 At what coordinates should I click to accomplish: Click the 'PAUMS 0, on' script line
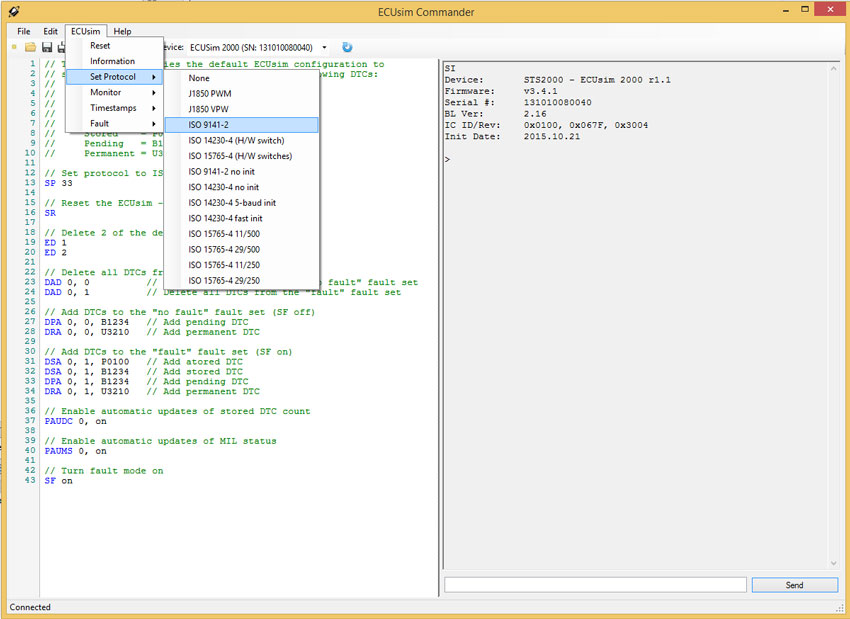click(75, 451)
